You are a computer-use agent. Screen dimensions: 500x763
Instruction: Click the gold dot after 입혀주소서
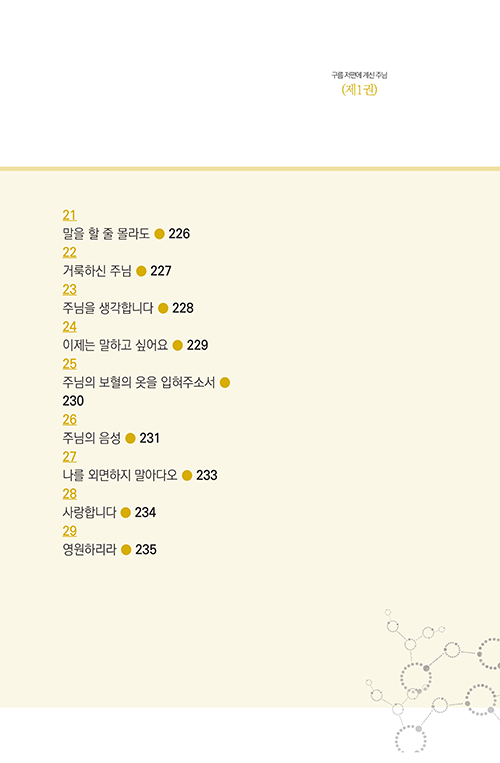225,382
